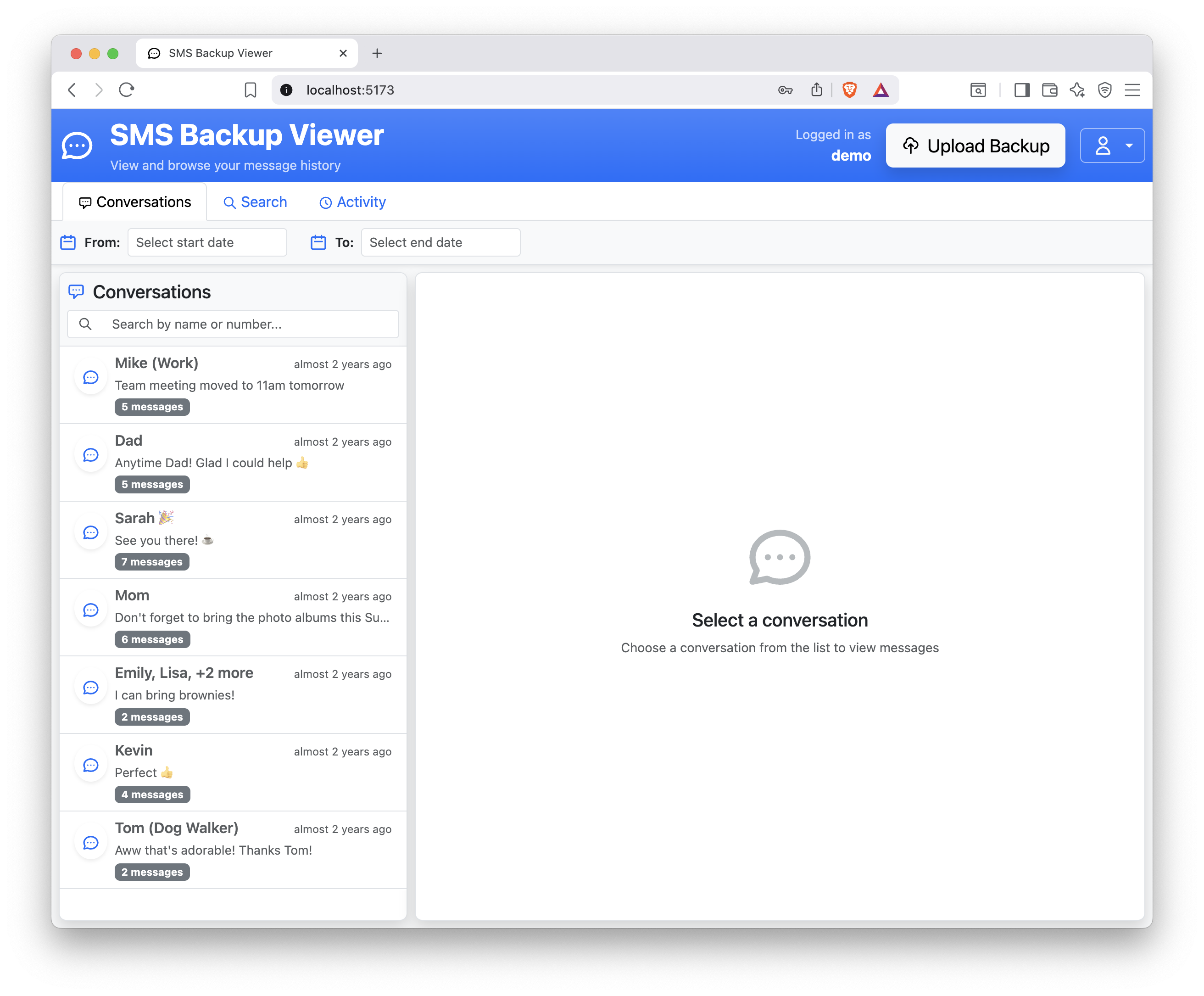Screen dimensions: 1204x996
Task: Toggle the browser sidebar panel icon
Action: click(x=1022, y=90)
